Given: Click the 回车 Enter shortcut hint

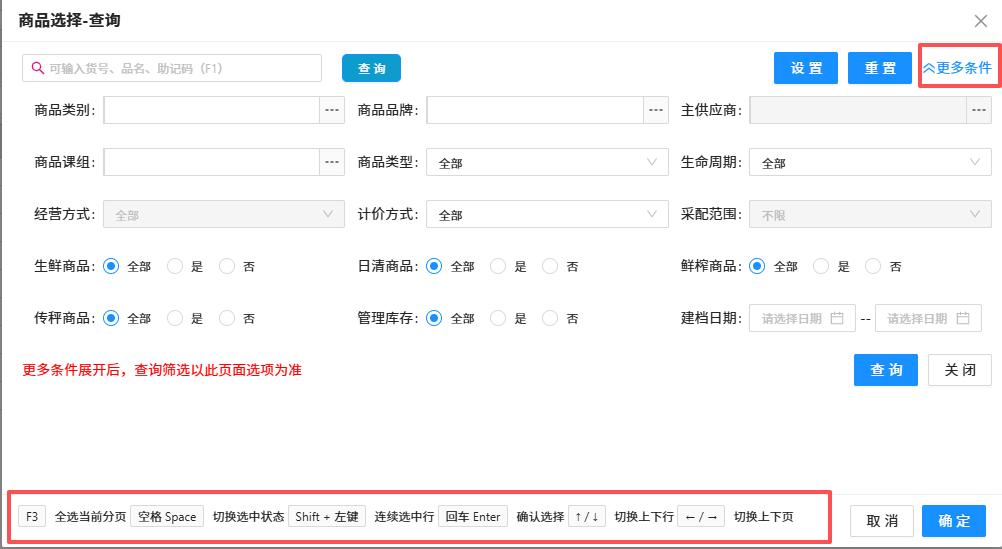Looking at the screenshot, I should pos(473,516).
